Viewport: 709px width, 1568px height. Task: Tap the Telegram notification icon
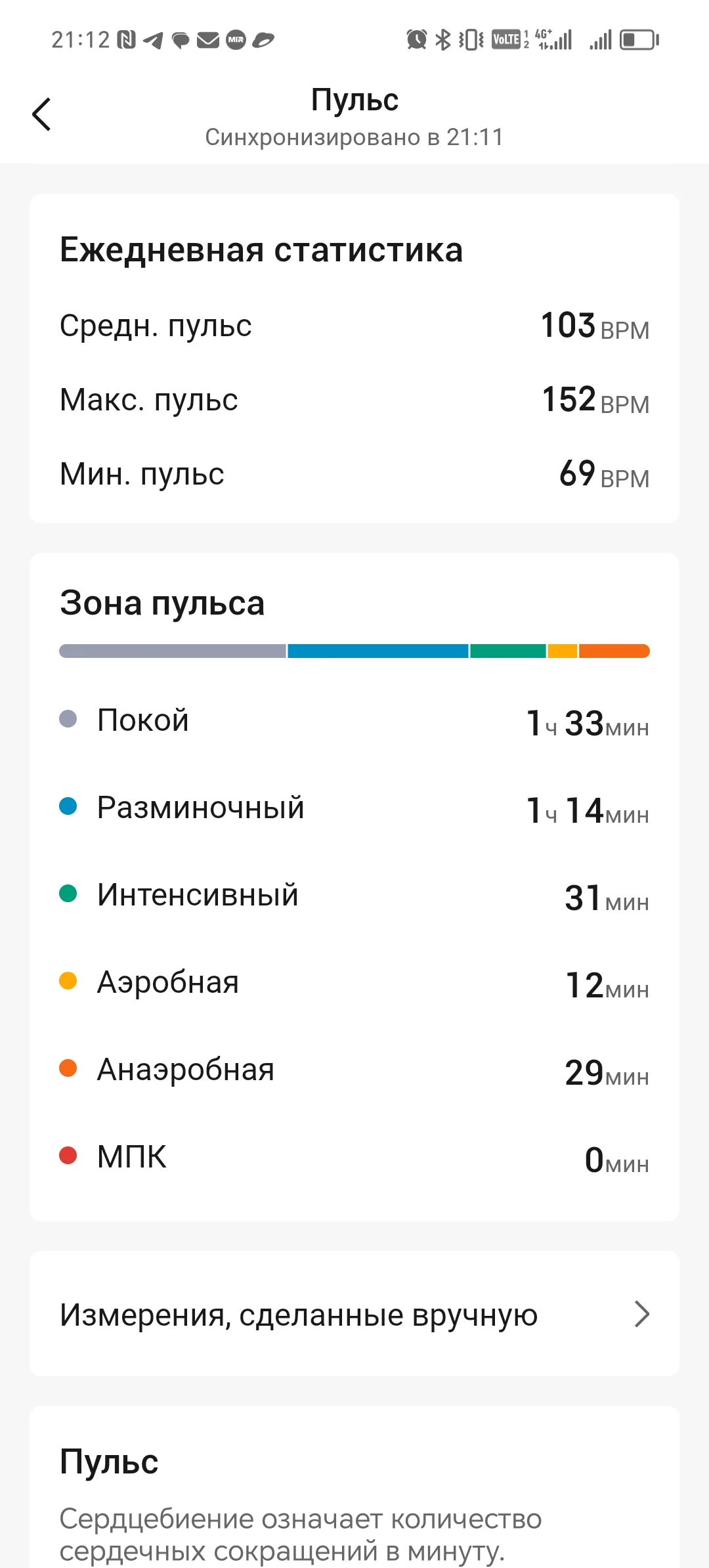click(153, 40)
